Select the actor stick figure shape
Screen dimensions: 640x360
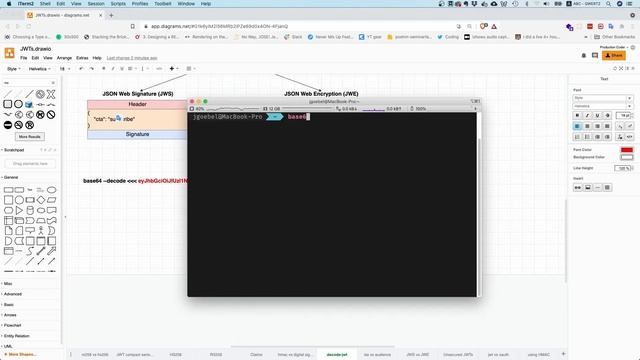coord(40,231)
